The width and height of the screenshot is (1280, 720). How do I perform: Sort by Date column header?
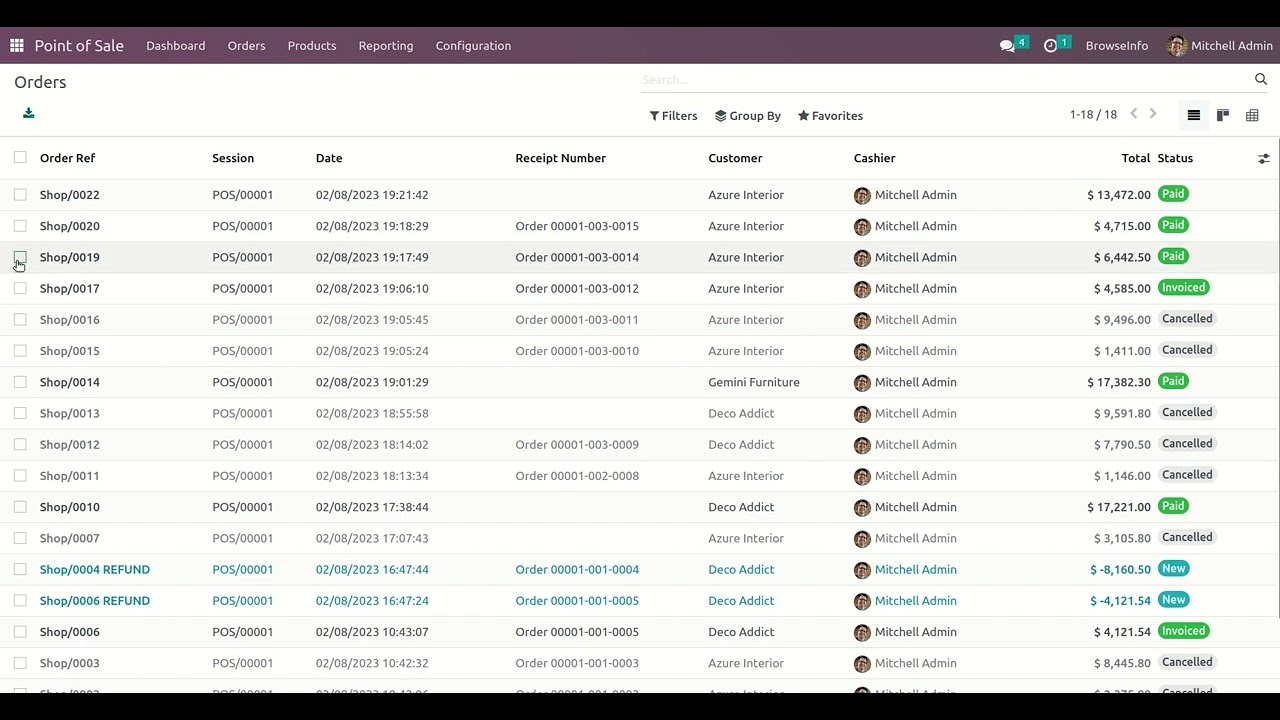point(329,158)
